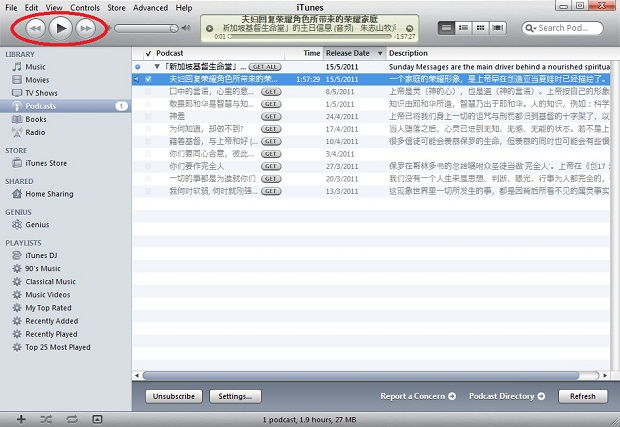Click the Report a Concern link
Image resolution: width=620 pixels, height=427 pixels.
(418, 396)
